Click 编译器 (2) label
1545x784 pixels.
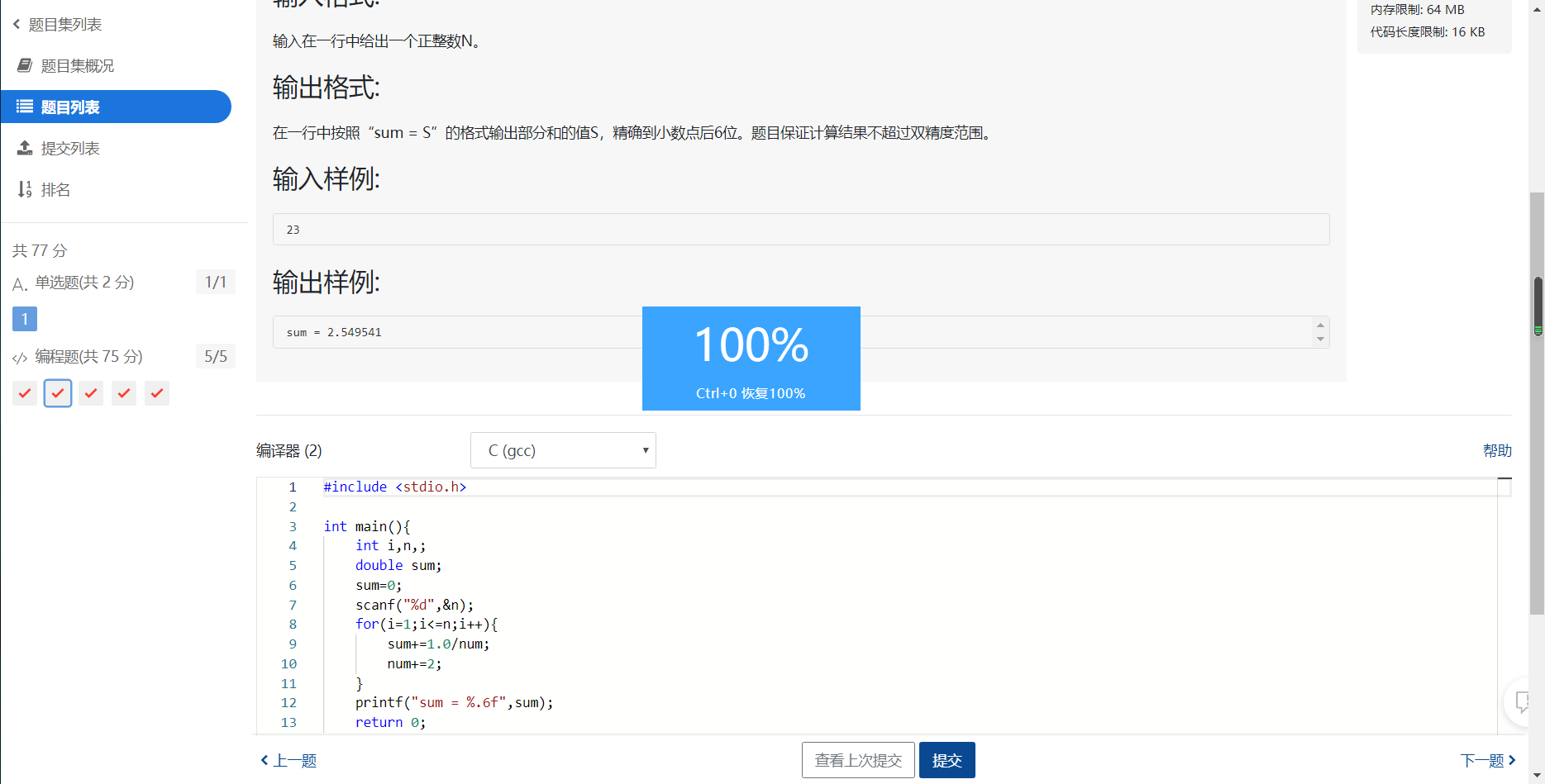pyautogui.click(x=289, y=450)
